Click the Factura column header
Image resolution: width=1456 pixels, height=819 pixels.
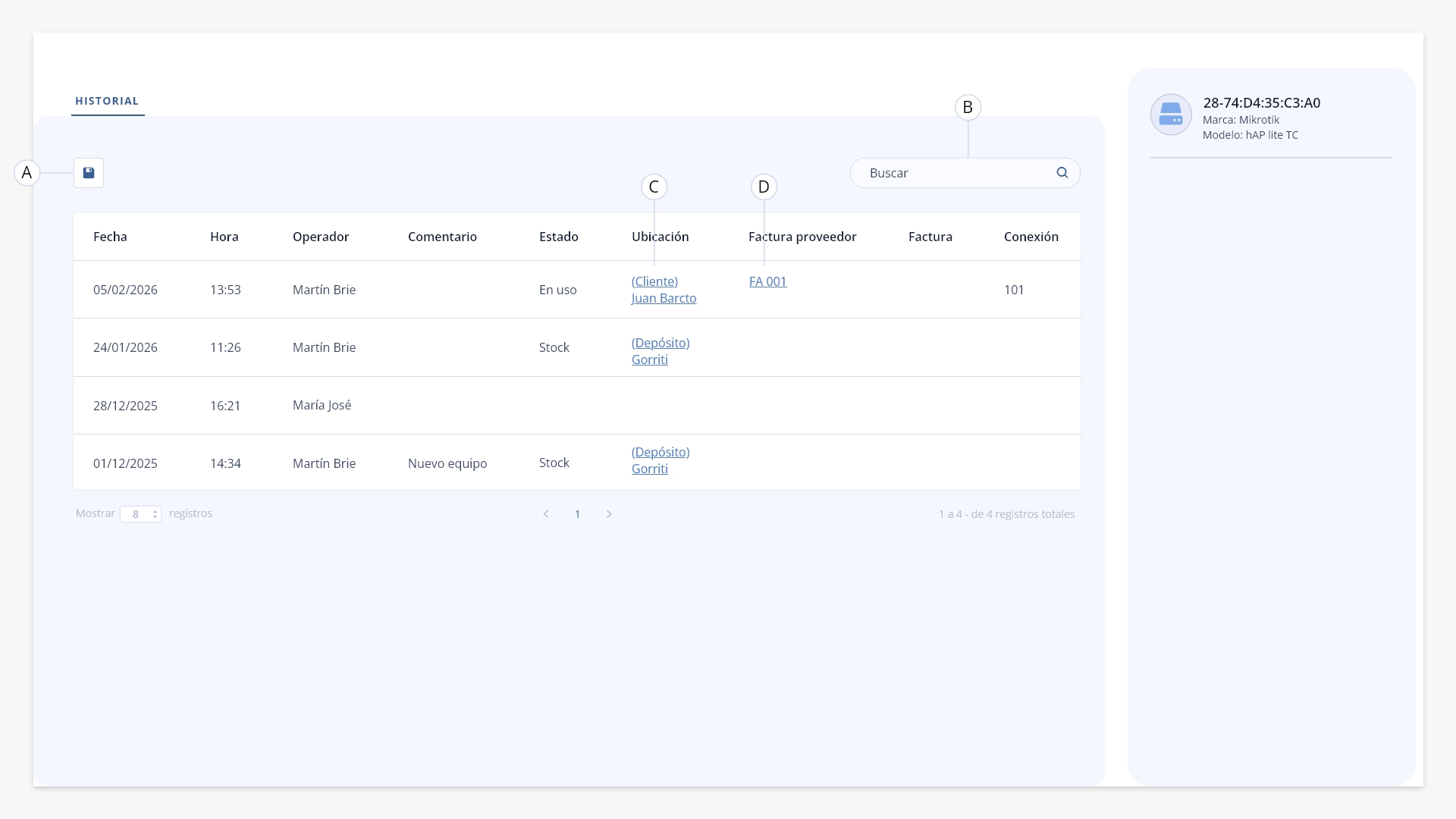(x=930, y=237)
